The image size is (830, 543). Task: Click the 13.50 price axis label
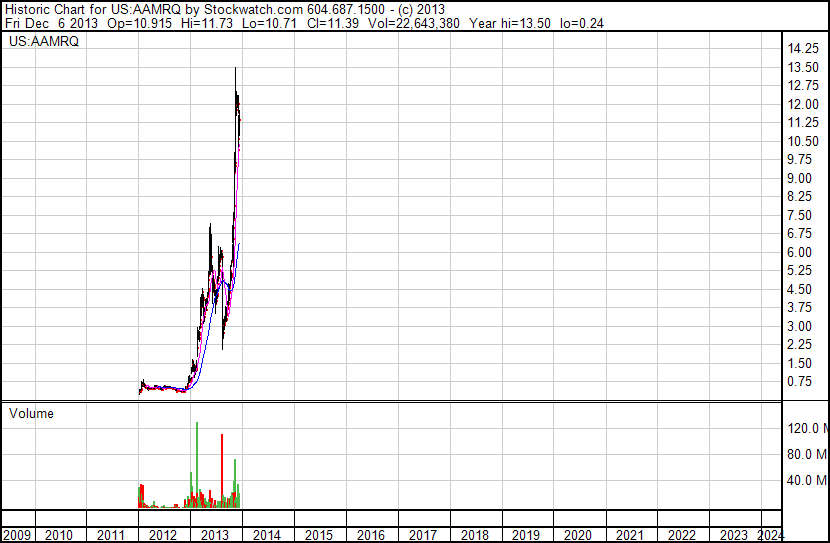tap(803, 67)
